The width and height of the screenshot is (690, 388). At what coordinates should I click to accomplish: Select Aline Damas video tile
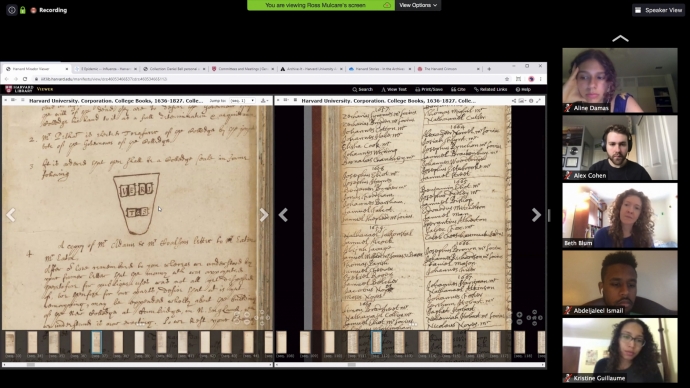point(620,80)
